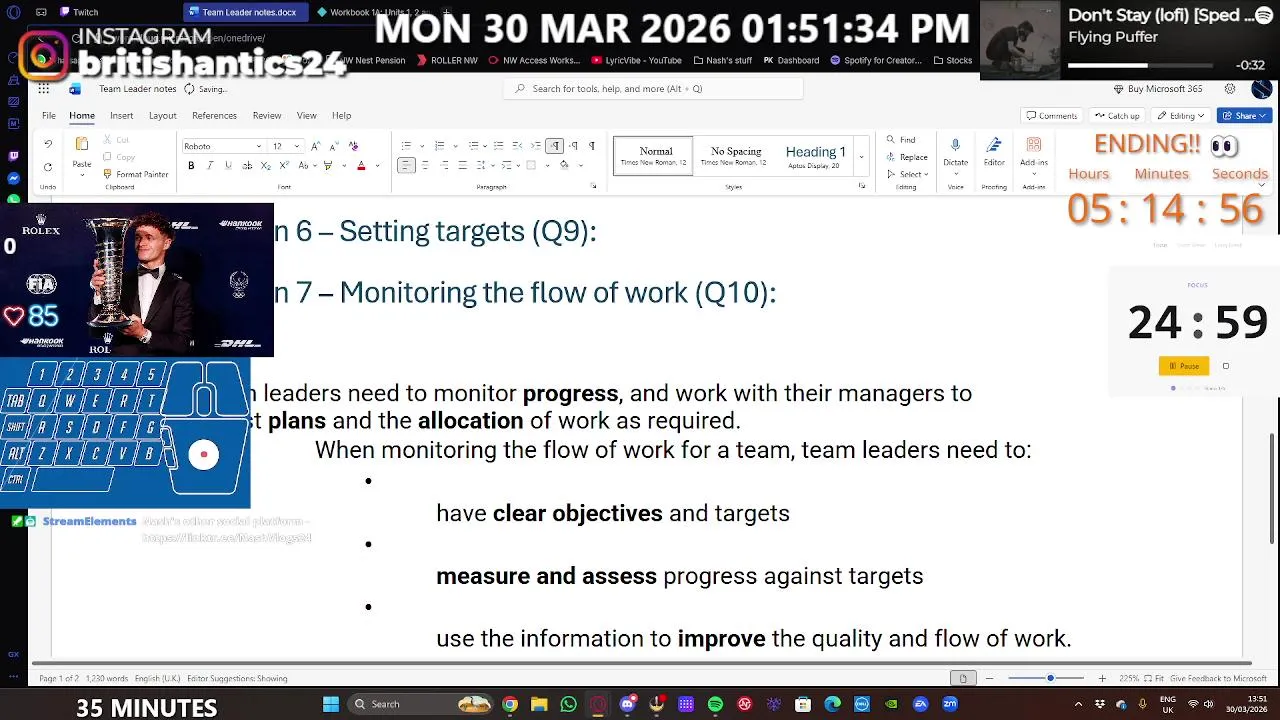Click the Comments button
This screenshot has width=1280, height=720.
1052,115
